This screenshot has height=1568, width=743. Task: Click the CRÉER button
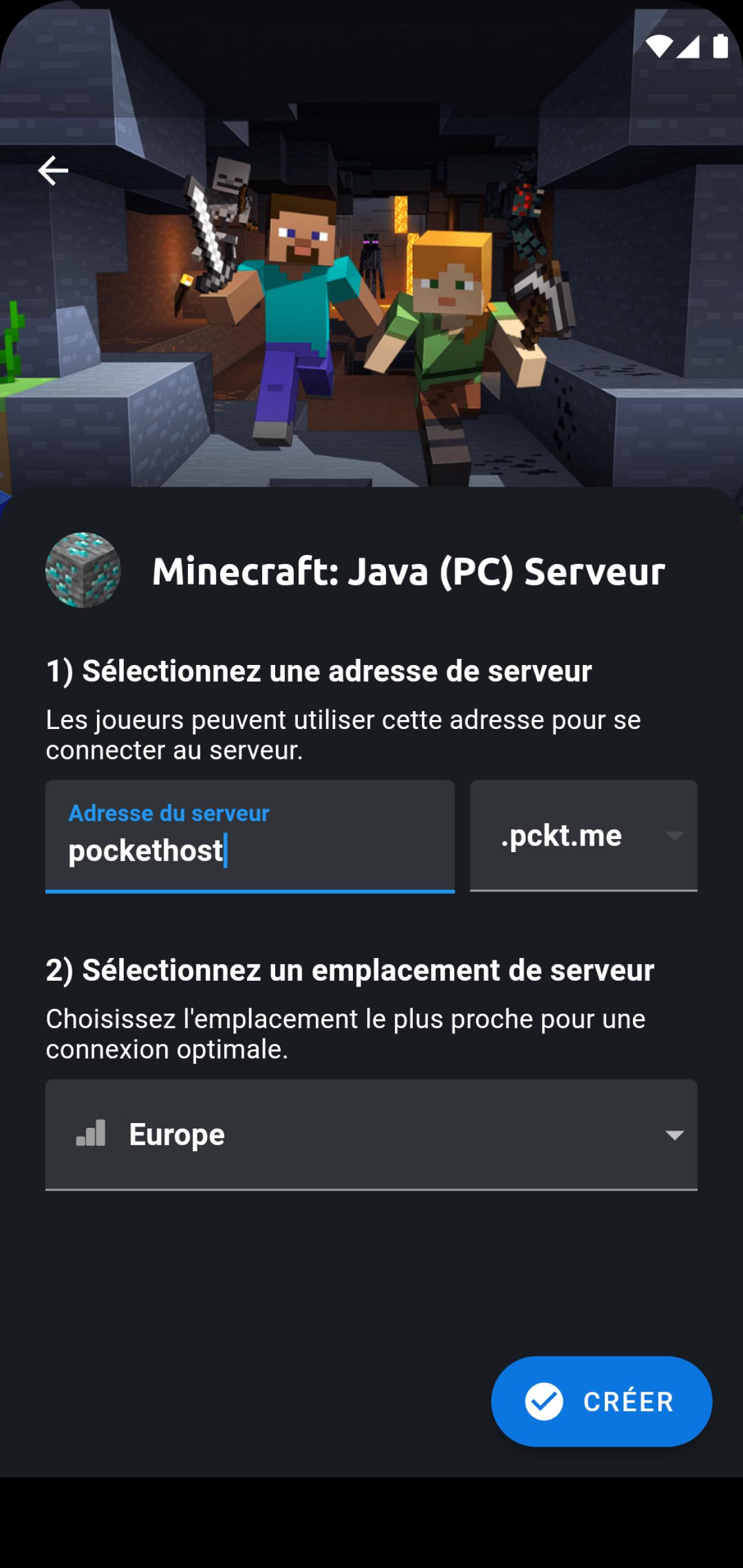(602, 1401)
